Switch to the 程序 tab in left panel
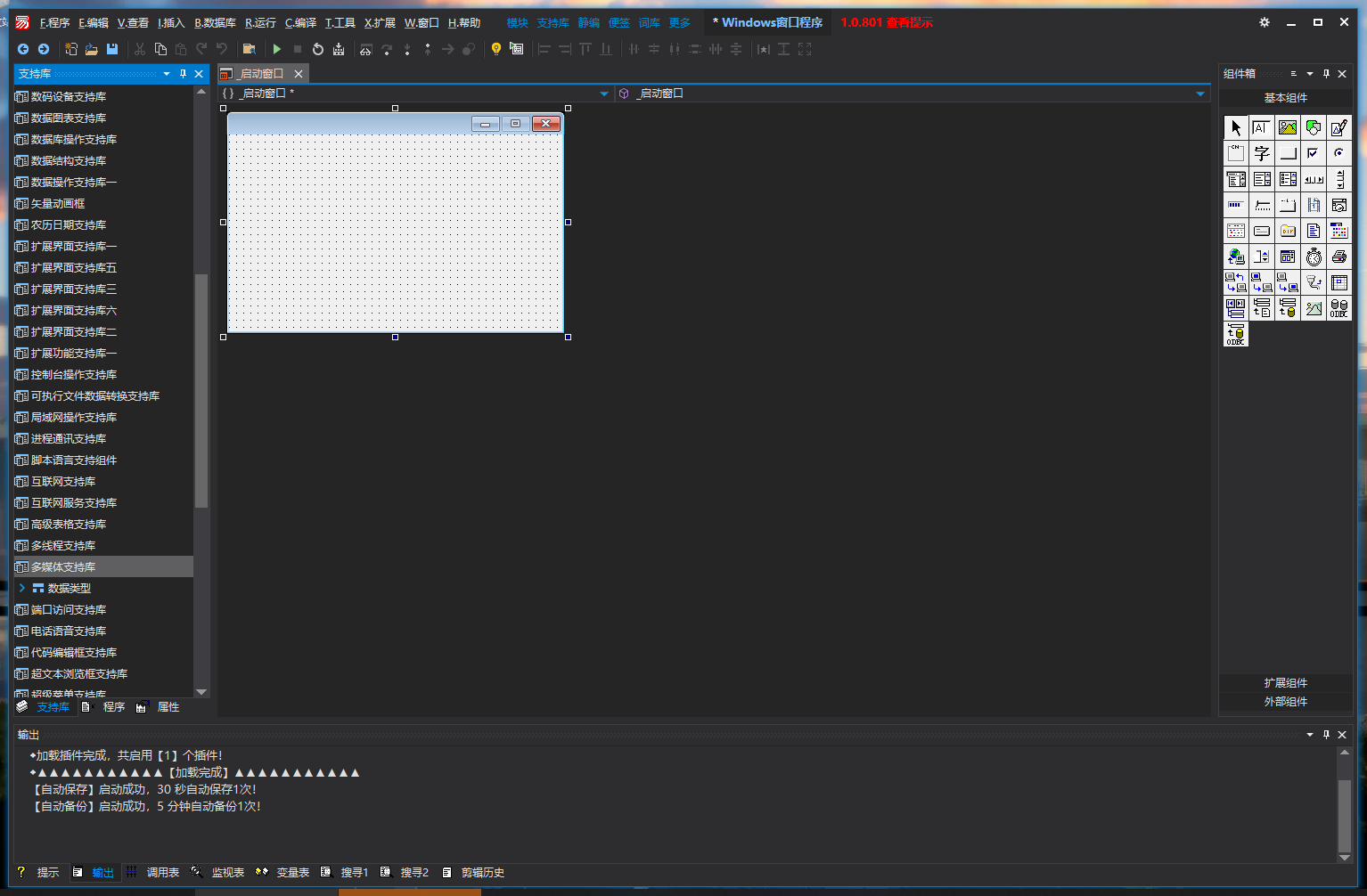The height and width of the screenshot is (896, 1367). click(x=104, y=707)
